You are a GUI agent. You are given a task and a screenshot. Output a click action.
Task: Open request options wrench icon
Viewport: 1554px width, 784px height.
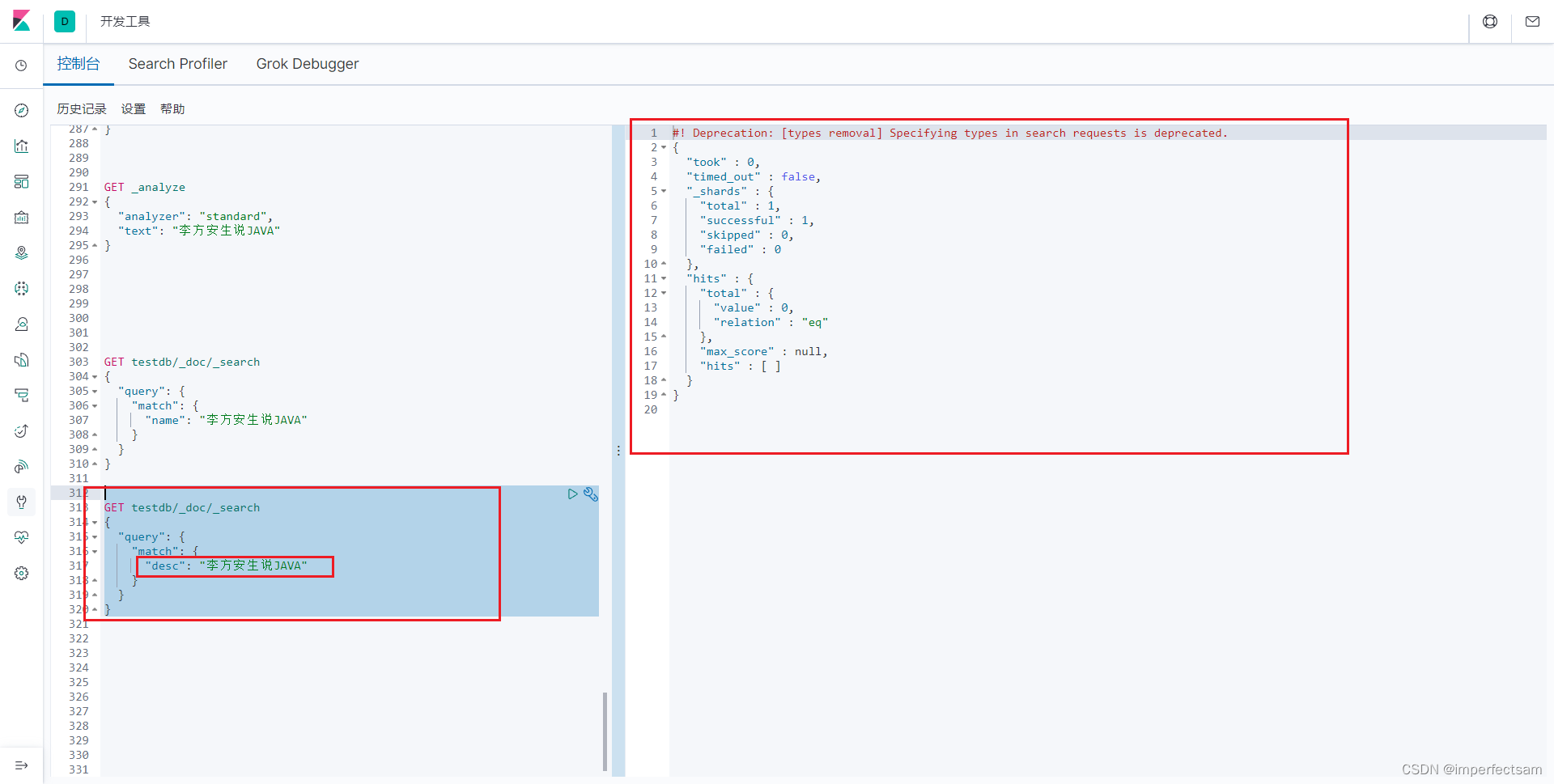591,494
